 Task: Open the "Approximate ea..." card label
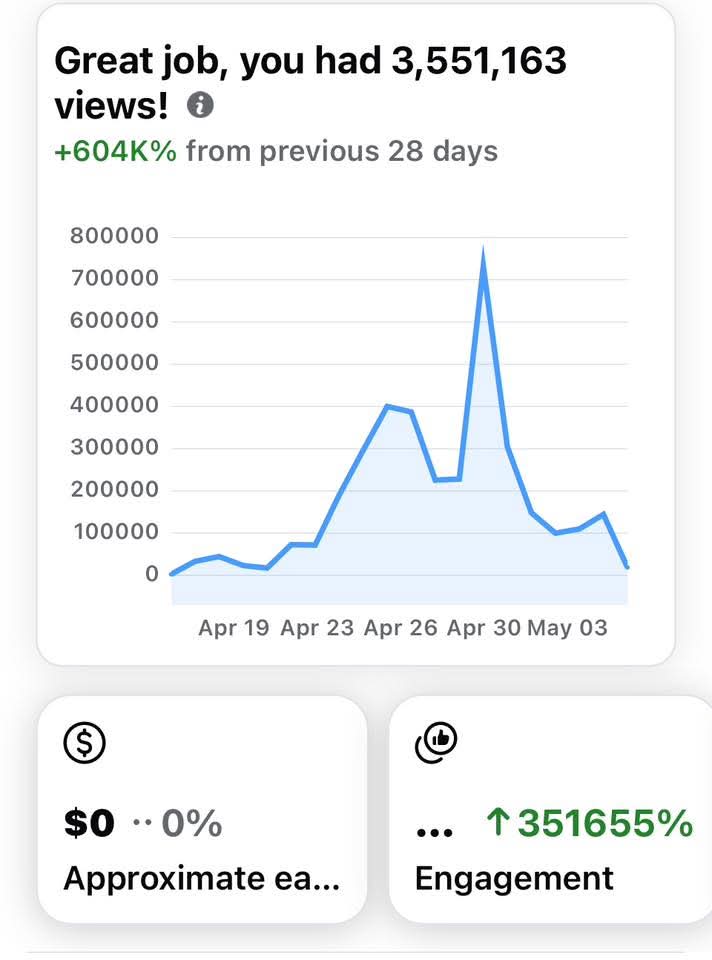(x=201, y=879)
